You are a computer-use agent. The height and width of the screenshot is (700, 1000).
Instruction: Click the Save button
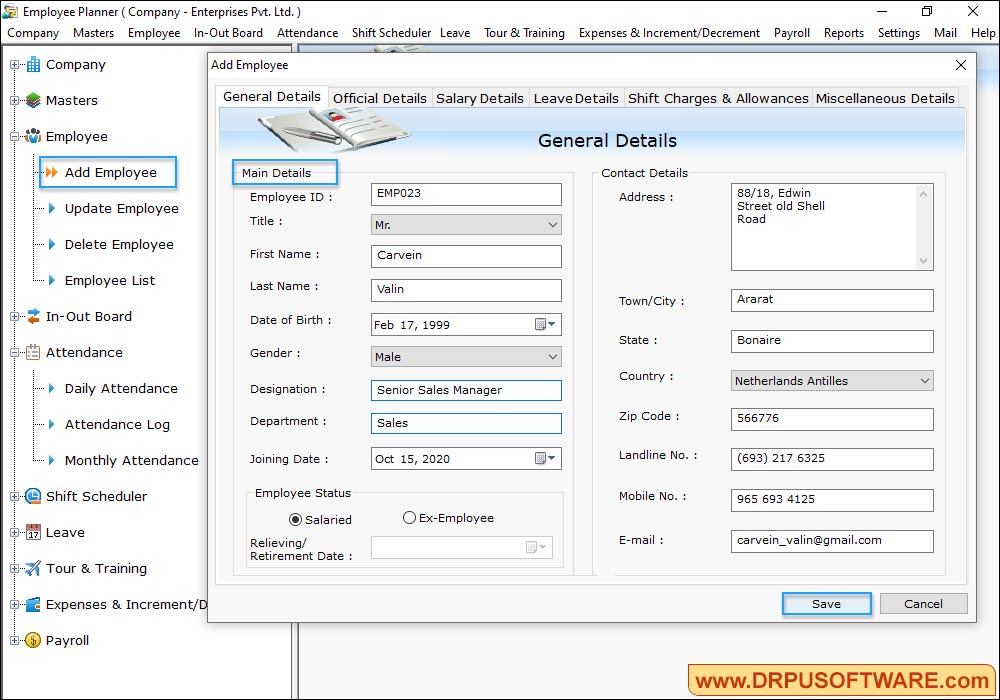pos(826,604)
